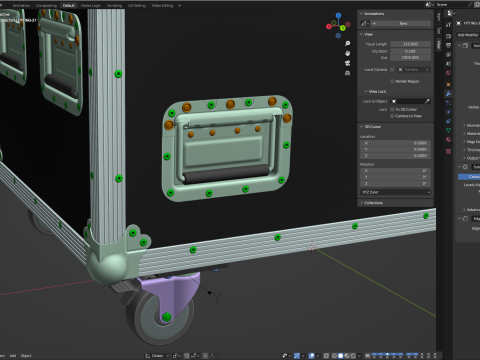Open the Output properties tab
The height and width of the screenshot is (360, 480).
click(x=449, y=45)
